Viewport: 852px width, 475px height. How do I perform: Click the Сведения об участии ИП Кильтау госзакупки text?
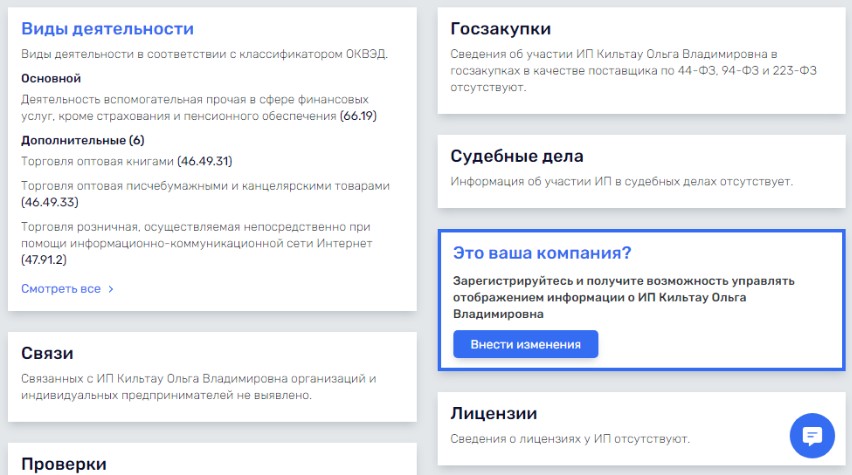pyautogui.click(x=634, y=71)
